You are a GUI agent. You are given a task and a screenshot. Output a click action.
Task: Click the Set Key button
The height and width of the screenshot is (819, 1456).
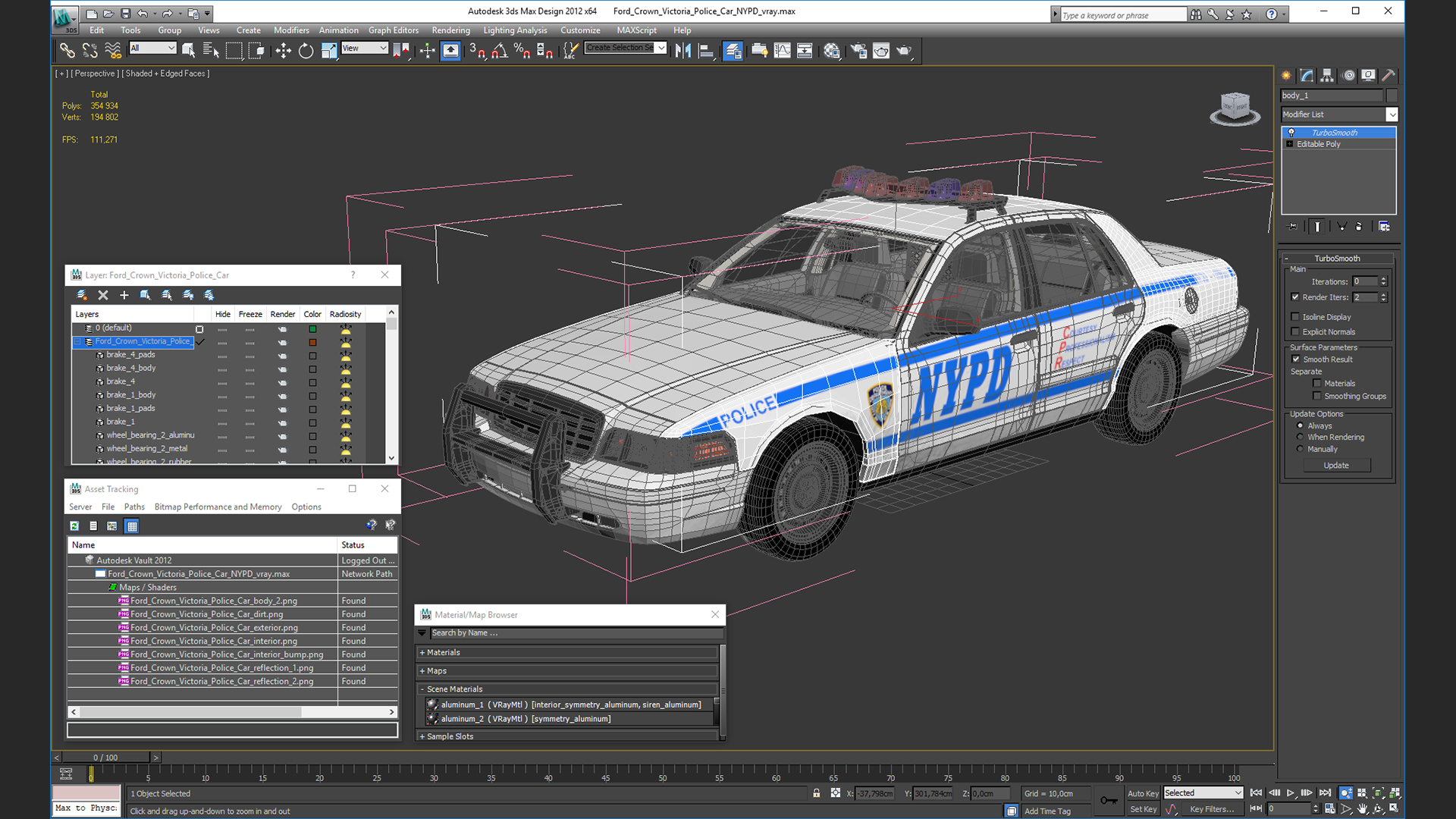(x=1143, y=809)
